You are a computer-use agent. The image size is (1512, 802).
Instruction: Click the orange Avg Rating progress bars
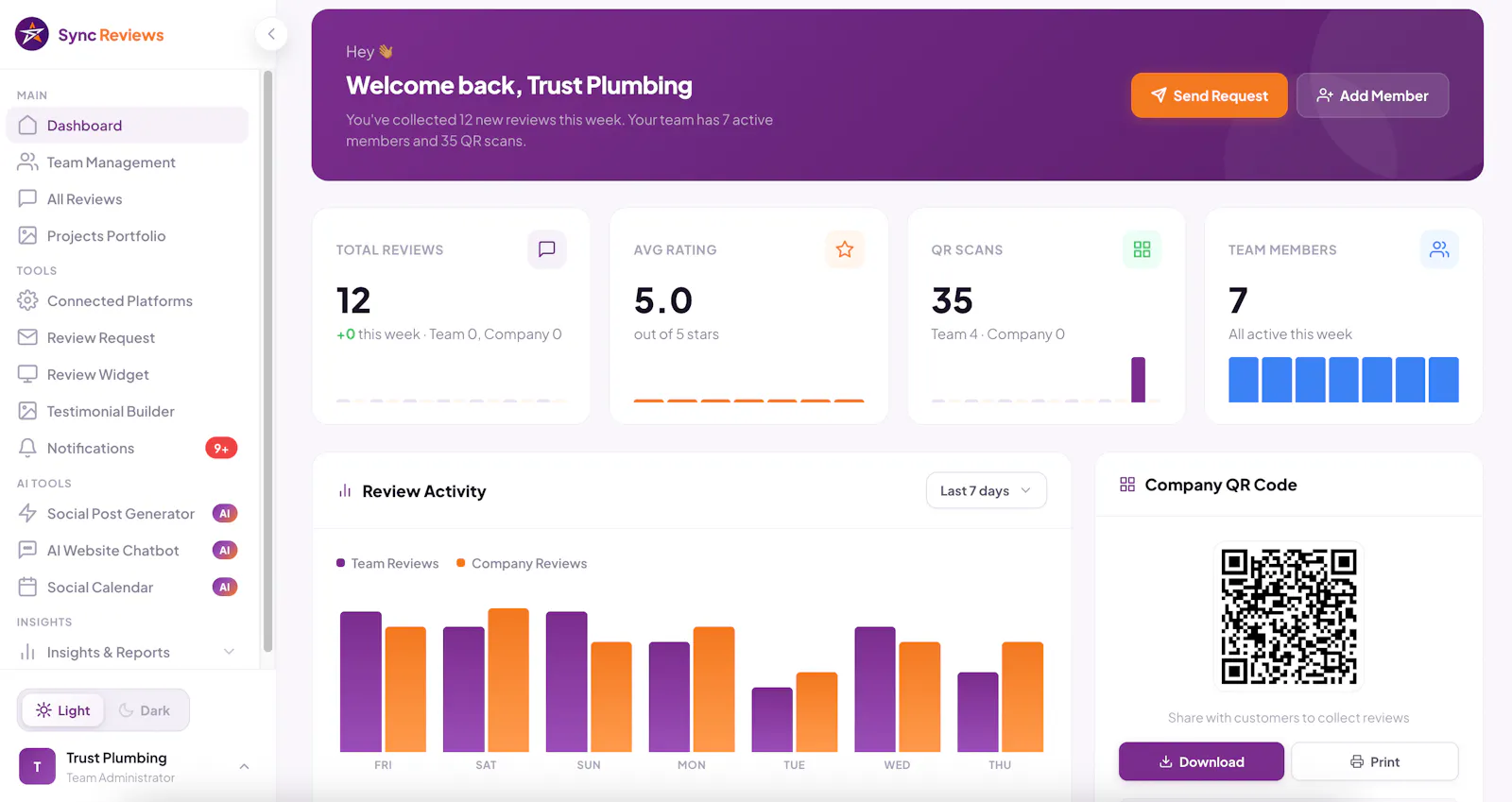748,401
